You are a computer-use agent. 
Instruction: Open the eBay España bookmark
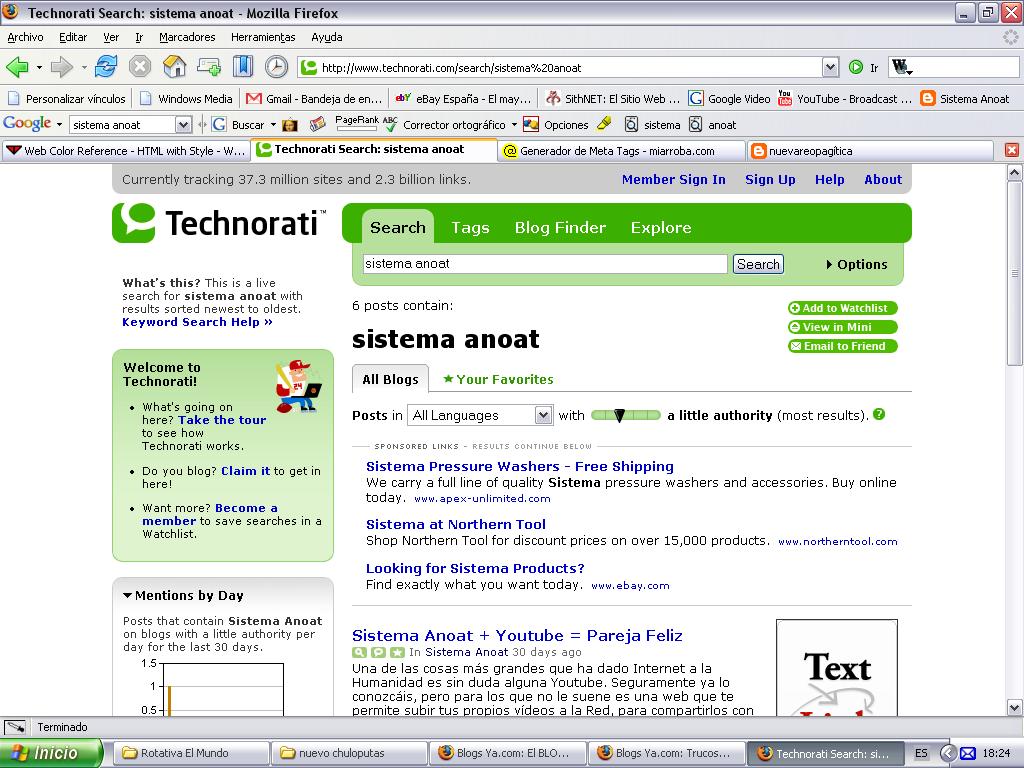(464, 99)
